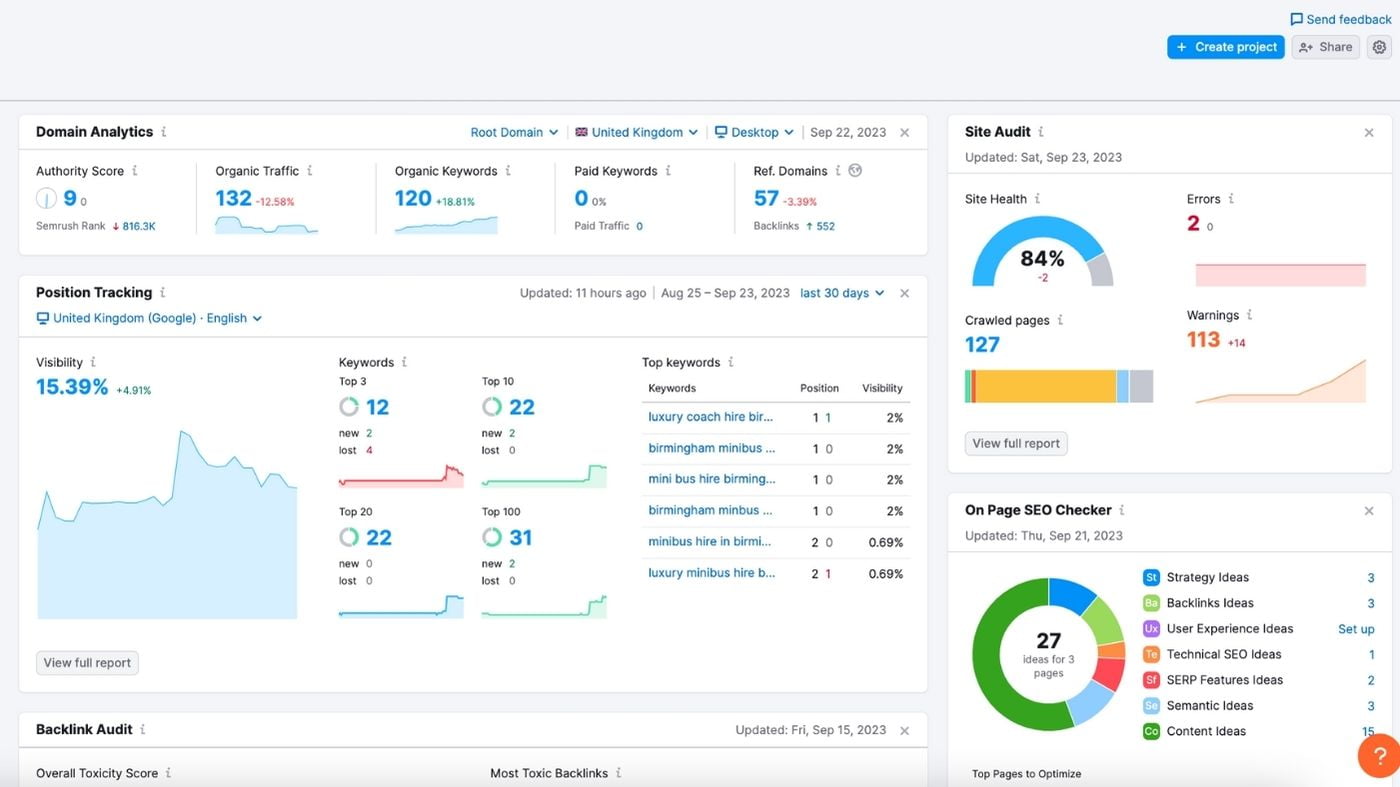This screenshot has width=1400, height=787.
Task: Open the Root Domain dropdown
Action: [514, 132]
